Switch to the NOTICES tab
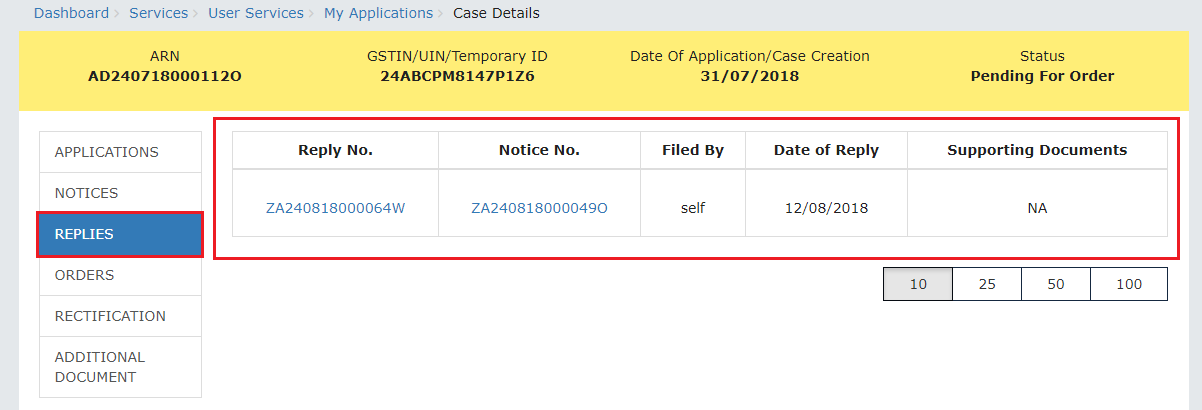This screenshot has height=410, width=1202. [120, 193]
